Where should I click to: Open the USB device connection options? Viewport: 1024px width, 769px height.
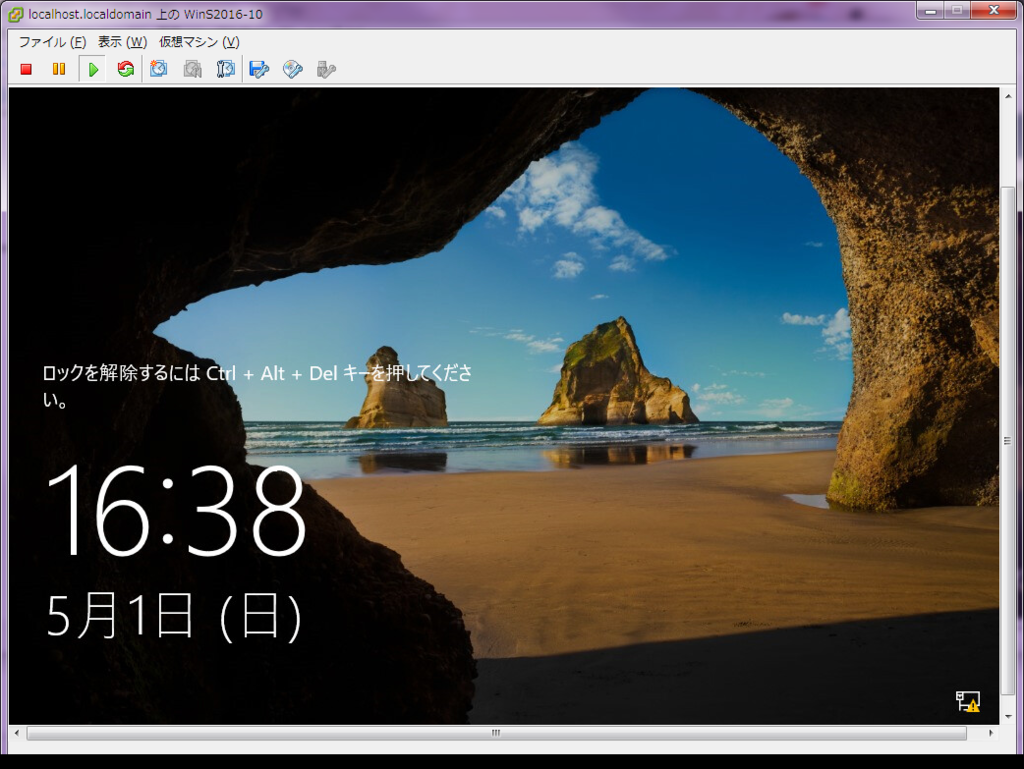pos(325,69)
